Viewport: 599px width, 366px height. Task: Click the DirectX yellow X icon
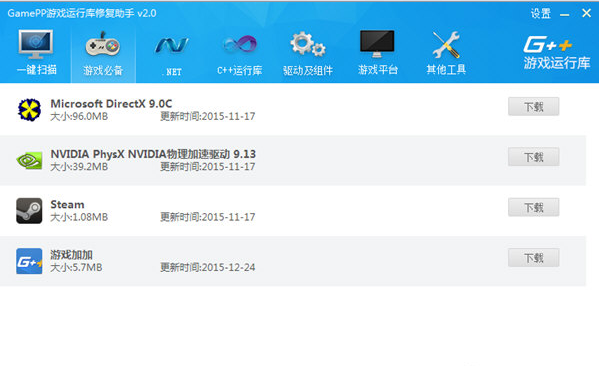29,110
